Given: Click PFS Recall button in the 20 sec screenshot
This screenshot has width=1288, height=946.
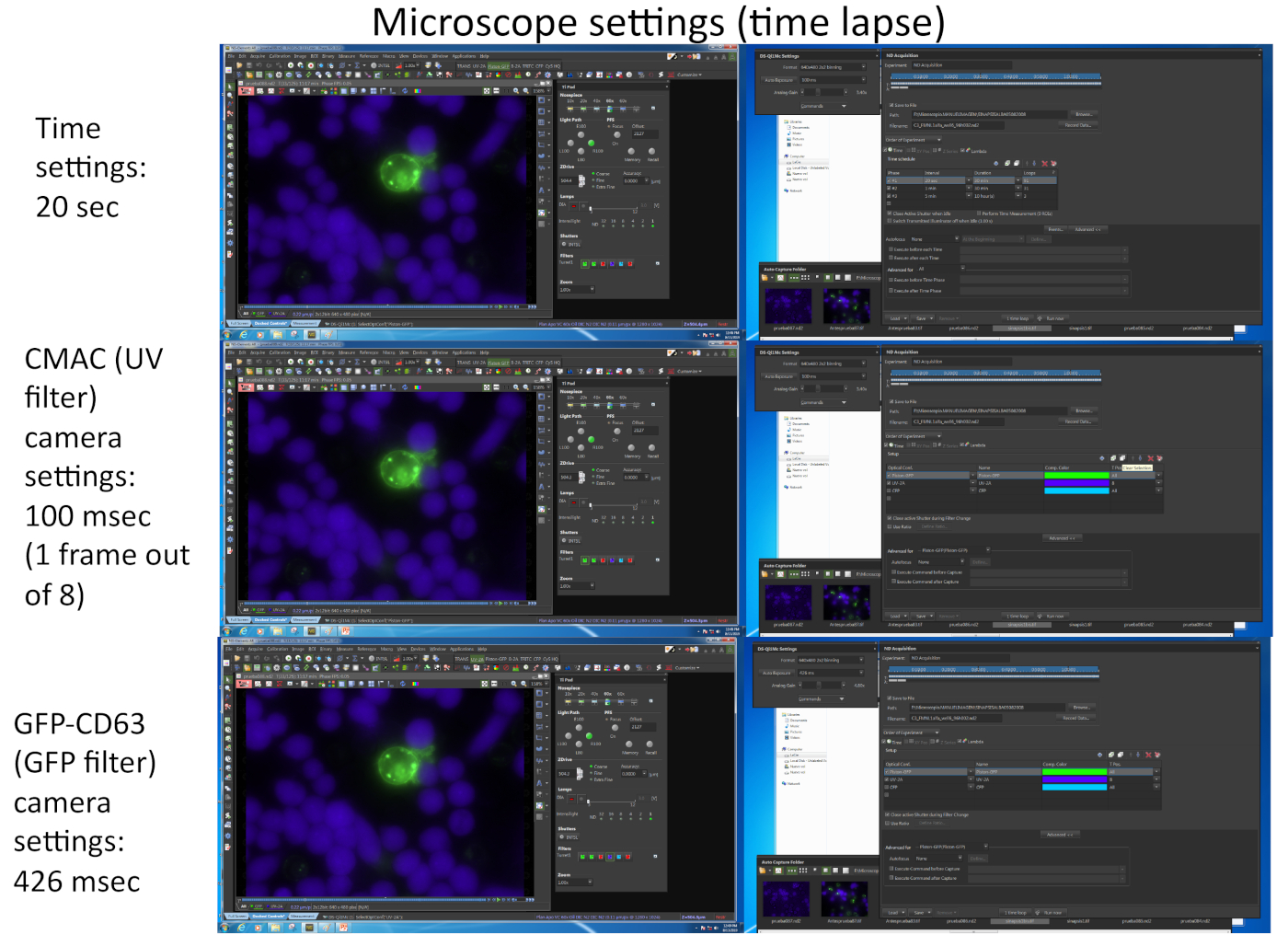Looking at the screenshot, I should coord(651,151).
